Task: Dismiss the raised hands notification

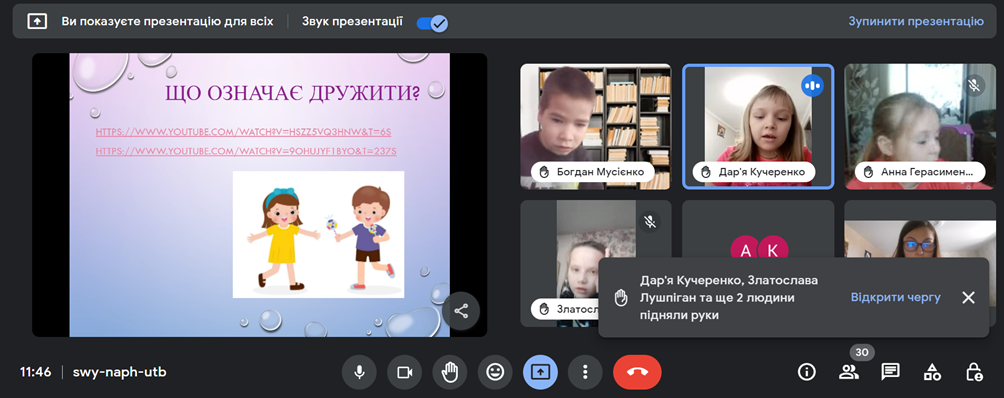Action: pos(968,297)
